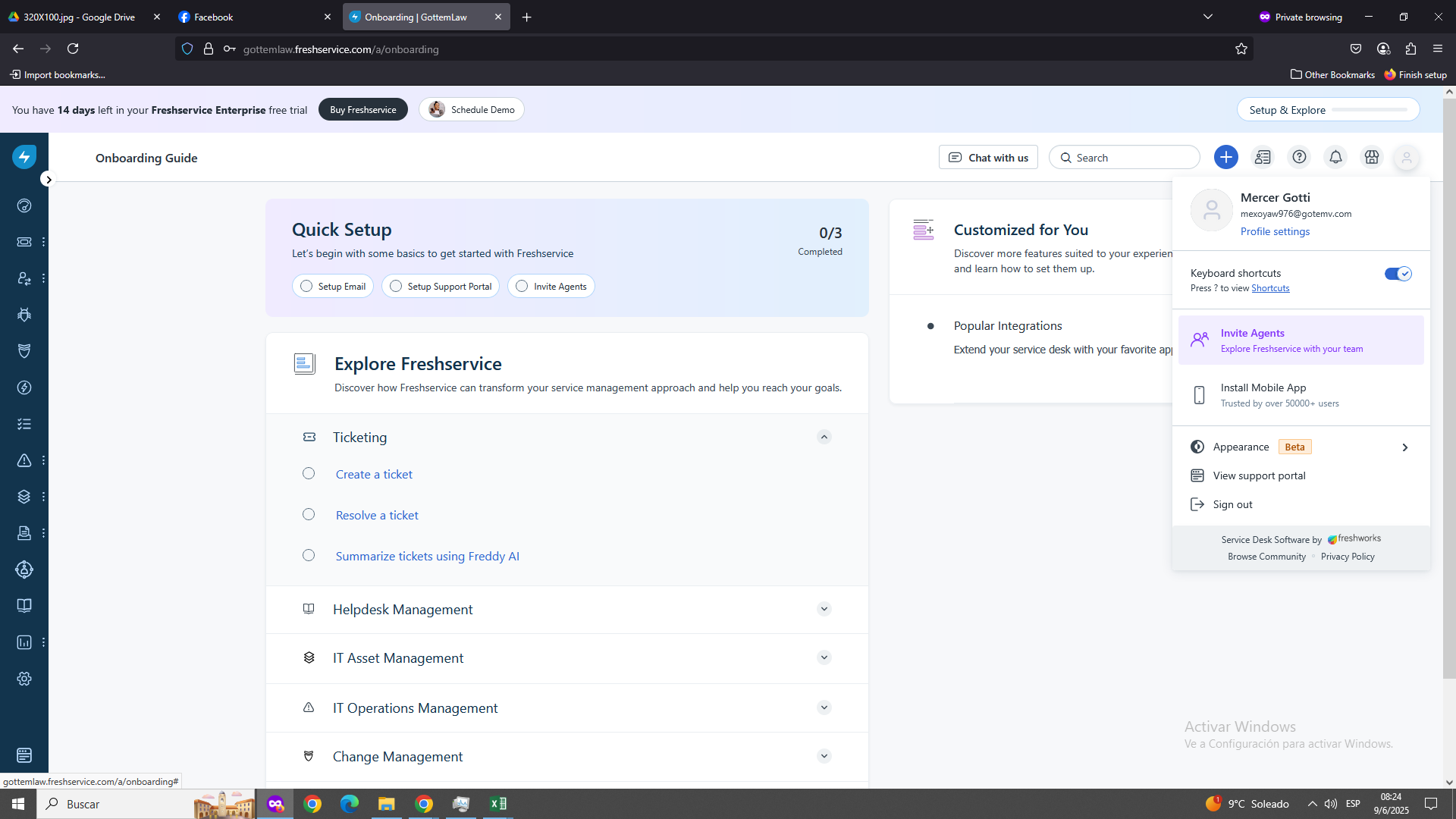Image resolution: width=1456 pixels, height=819 pixels.
Task: Open the help question mark icon
Action: (x=1299, y=157)
